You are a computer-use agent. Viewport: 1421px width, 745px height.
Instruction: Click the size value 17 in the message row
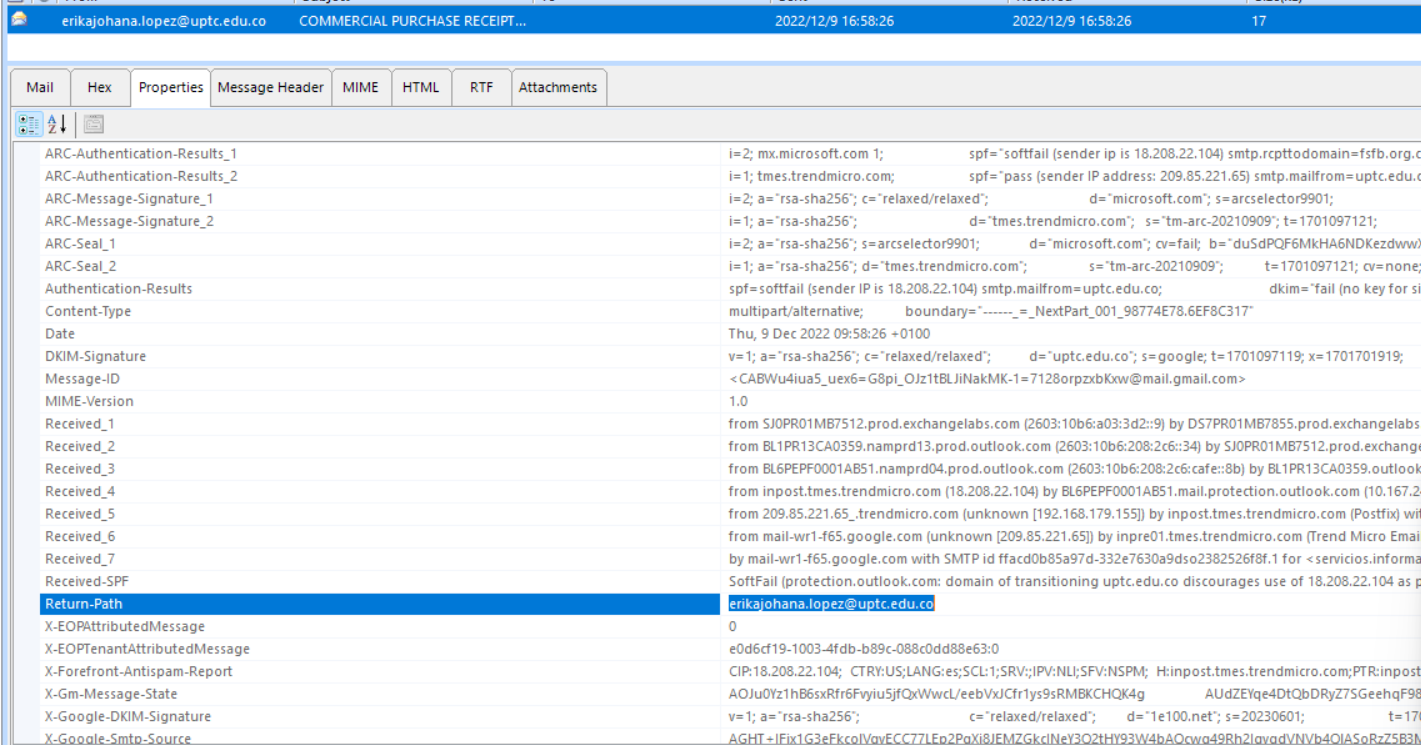click(x=1259, y=20)
